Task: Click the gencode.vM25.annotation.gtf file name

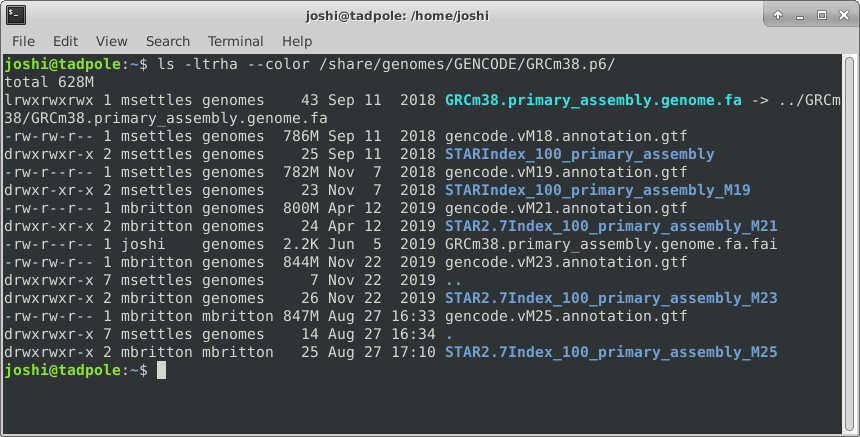Action: click(566, 316)
